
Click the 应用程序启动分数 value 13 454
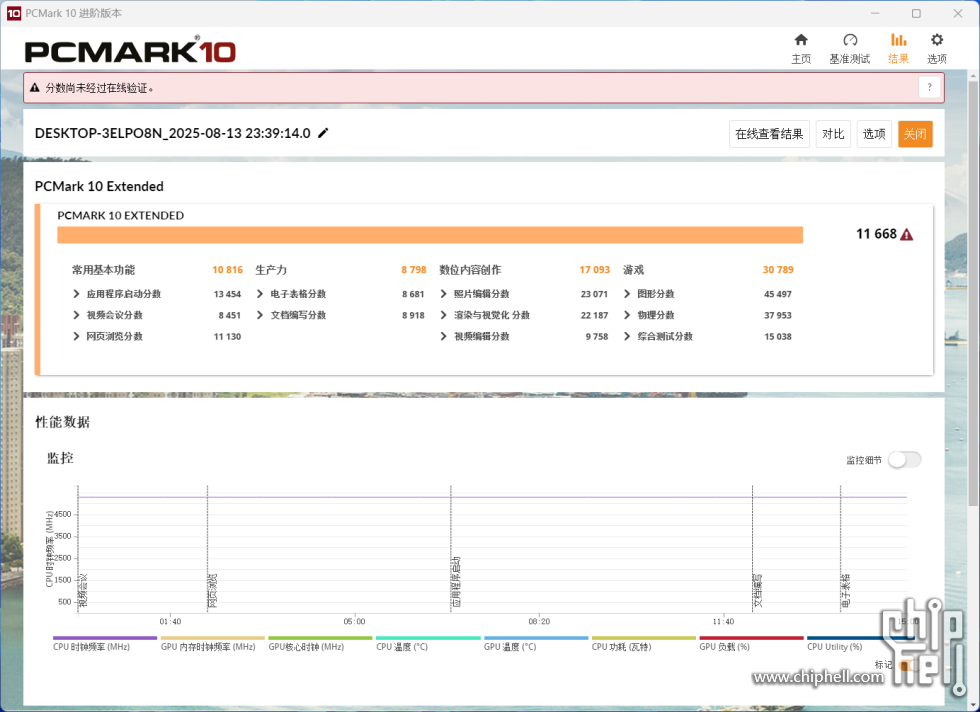227,294
